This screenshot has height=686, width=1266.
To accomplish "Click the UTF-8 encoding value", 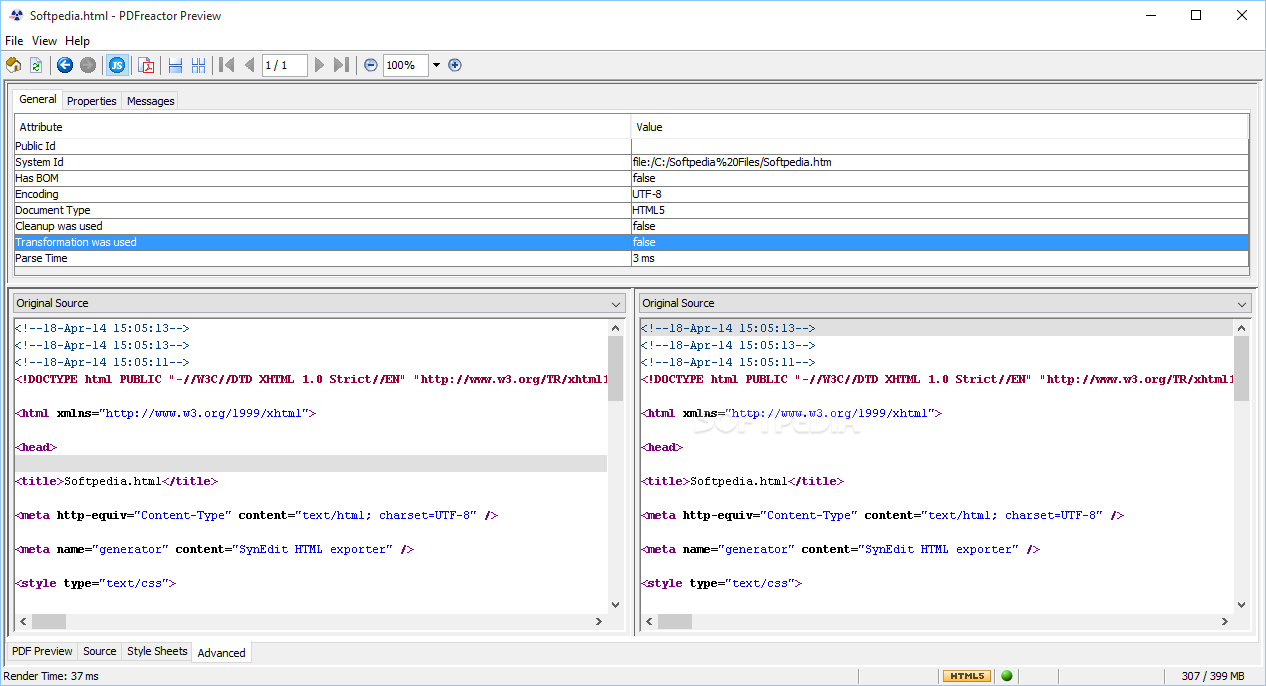I will pos(647,194).
